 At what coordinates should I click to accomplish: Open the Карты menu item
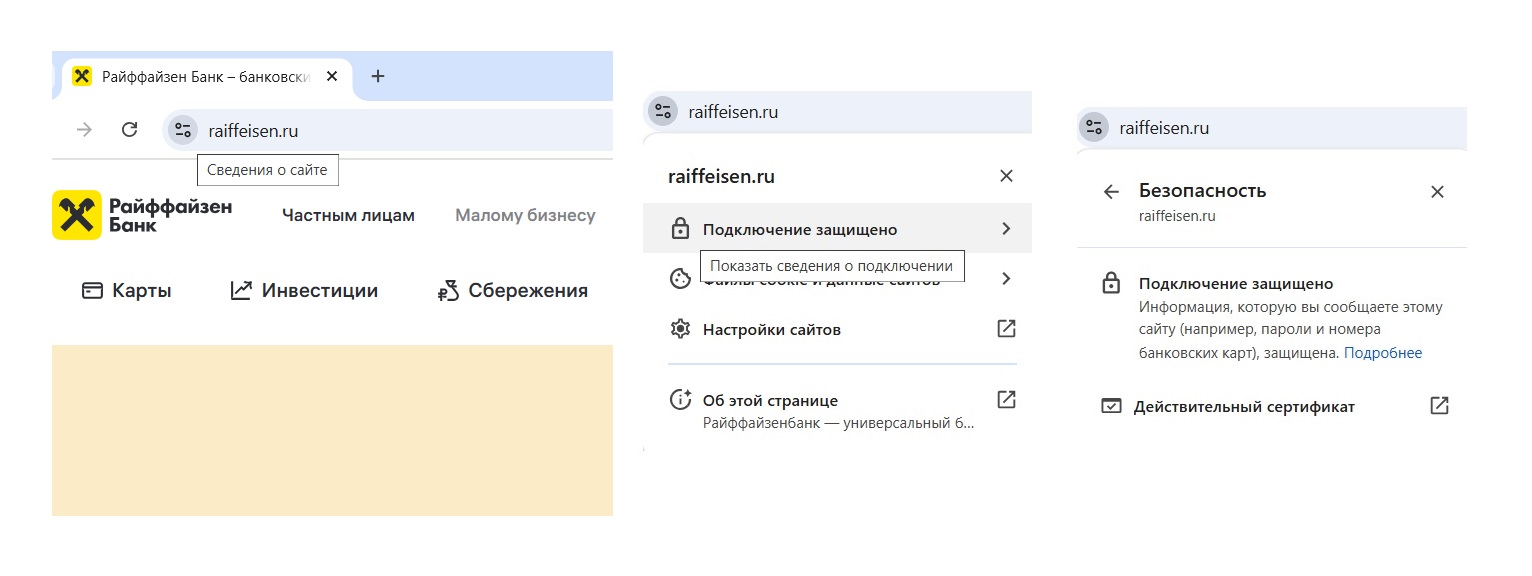click(127, 291)
